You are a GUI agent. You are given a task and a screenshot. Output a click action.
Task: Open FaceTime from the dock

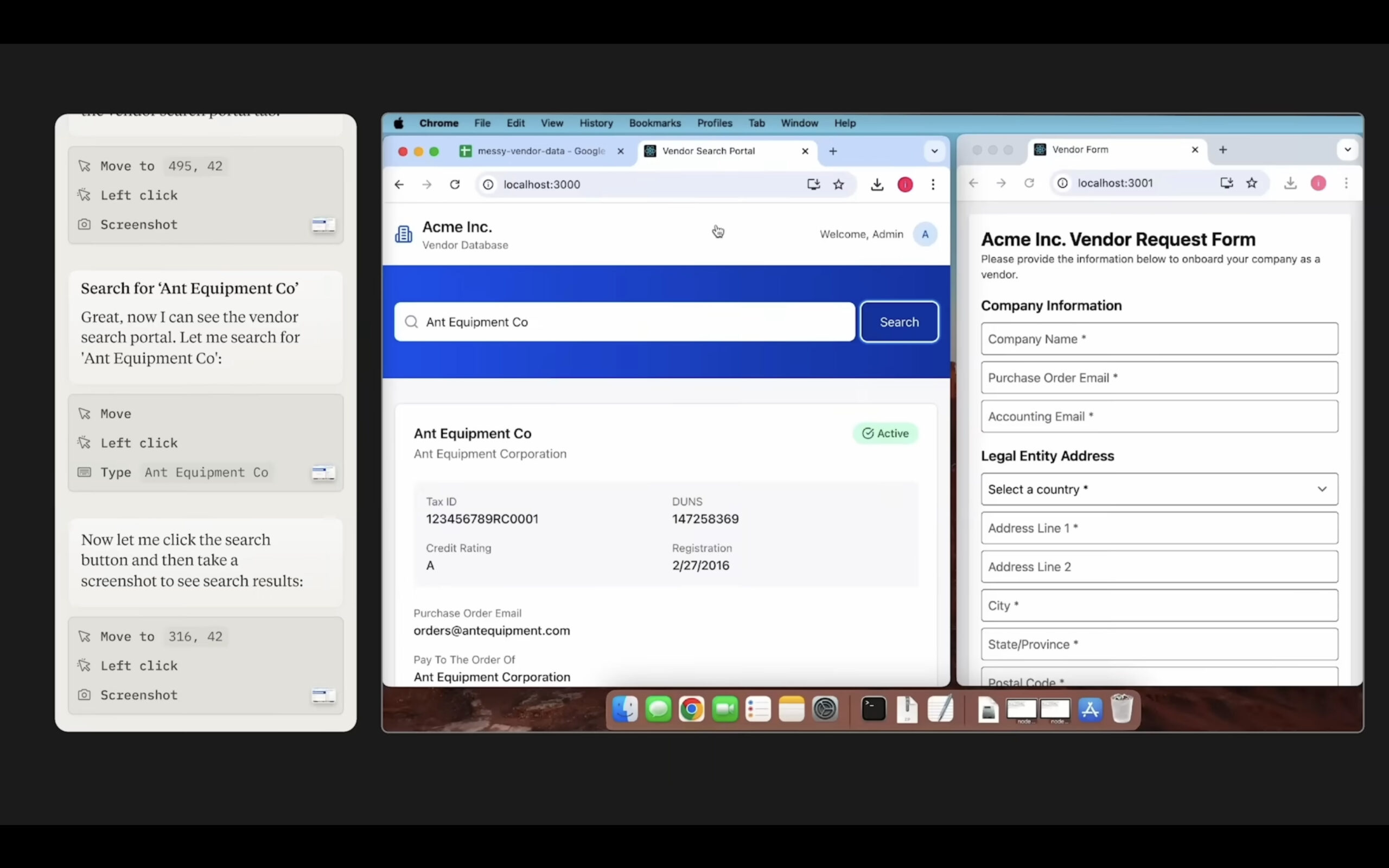(x=724, y=710)
